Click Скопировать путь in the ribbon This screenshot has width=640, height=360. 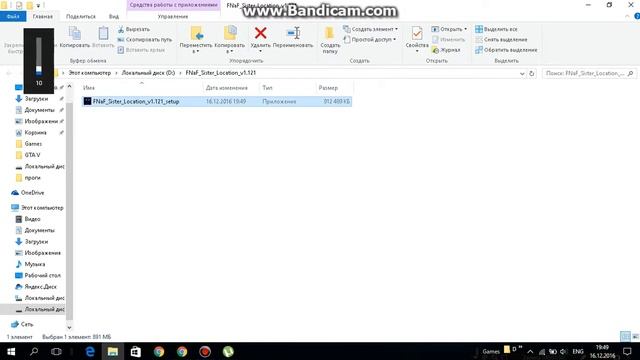(x=144, y=40)
